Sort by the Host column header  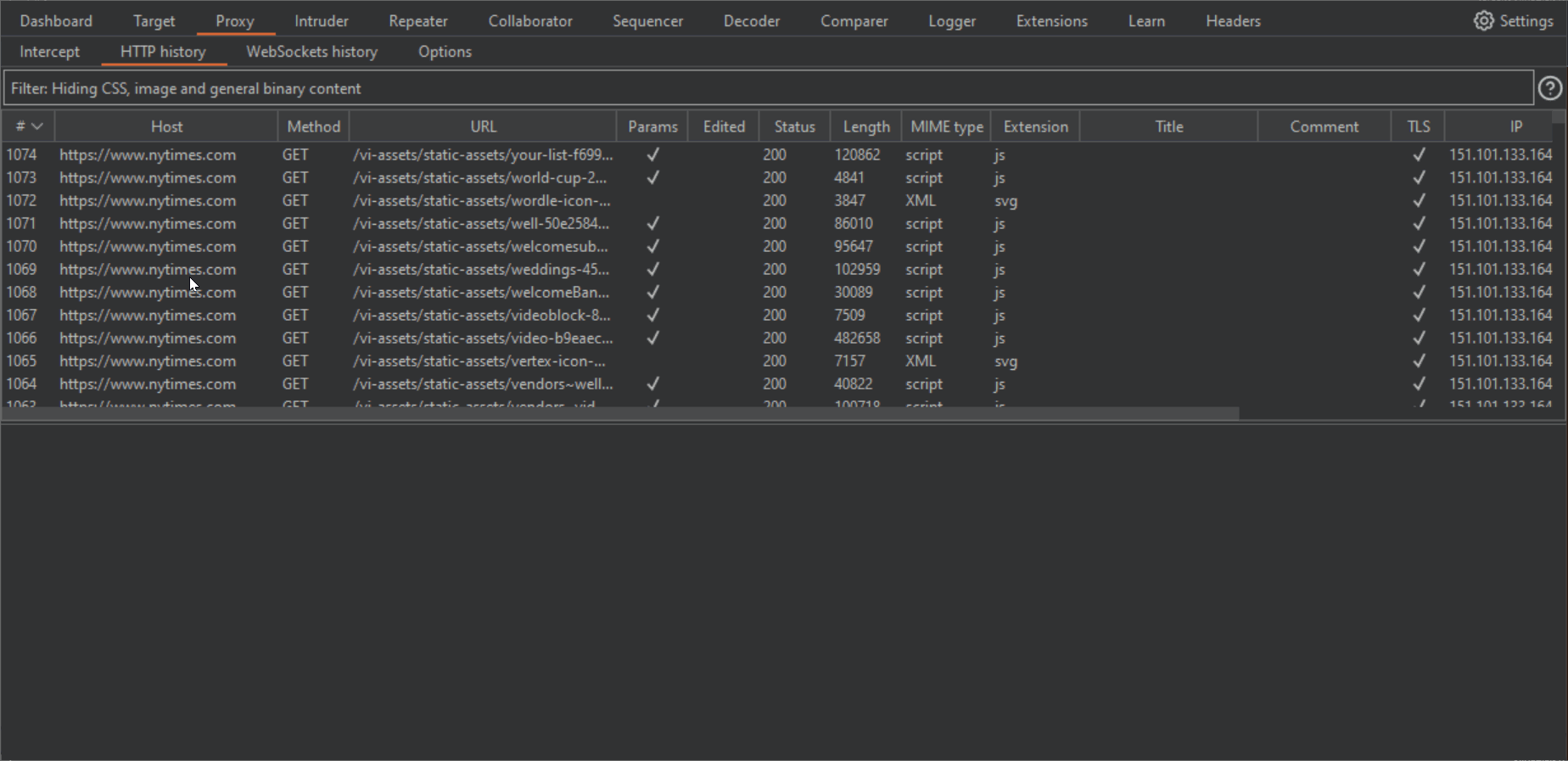click(167, 126)
